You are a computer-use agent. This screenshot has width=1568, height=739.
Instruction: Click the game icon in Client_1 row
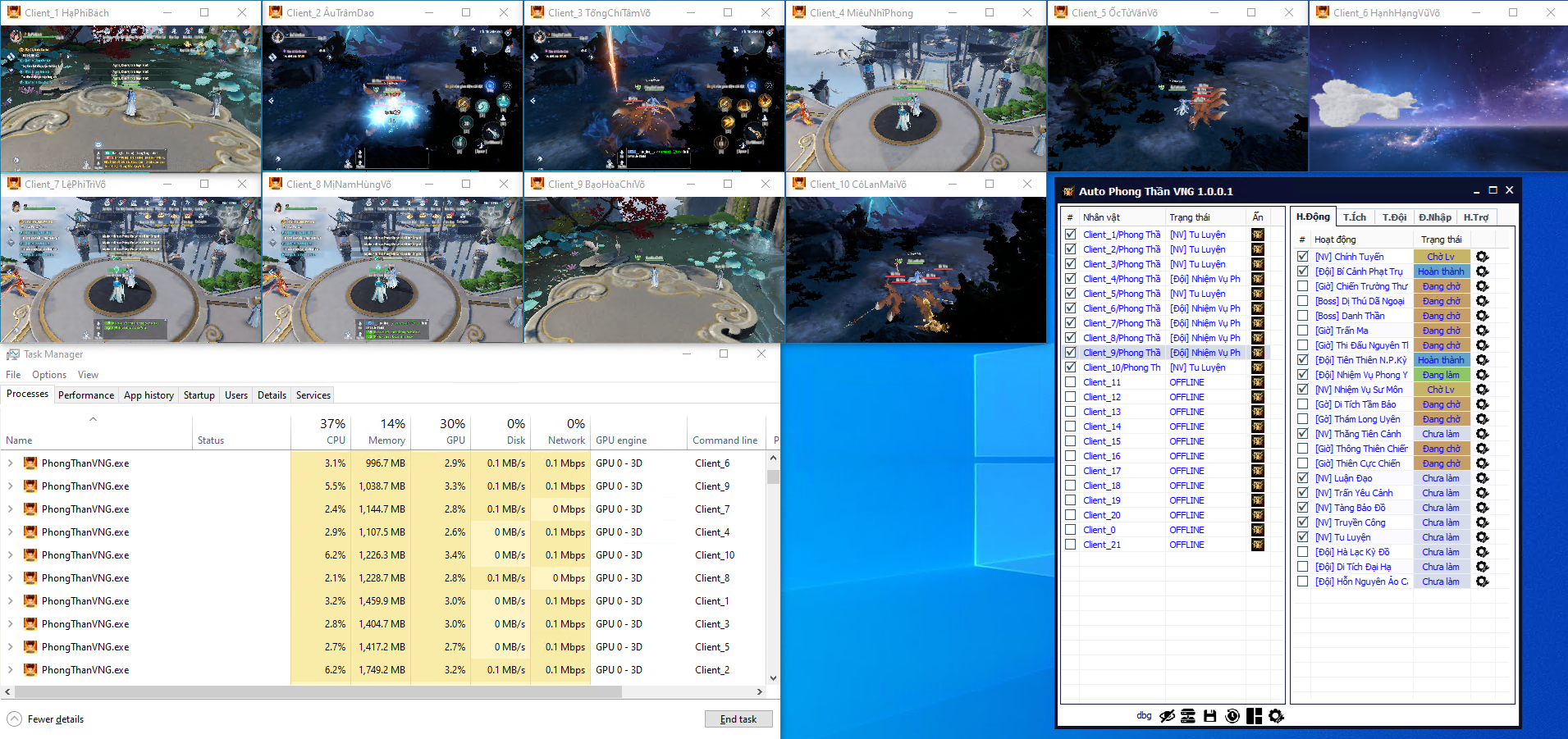[1258, 235]
